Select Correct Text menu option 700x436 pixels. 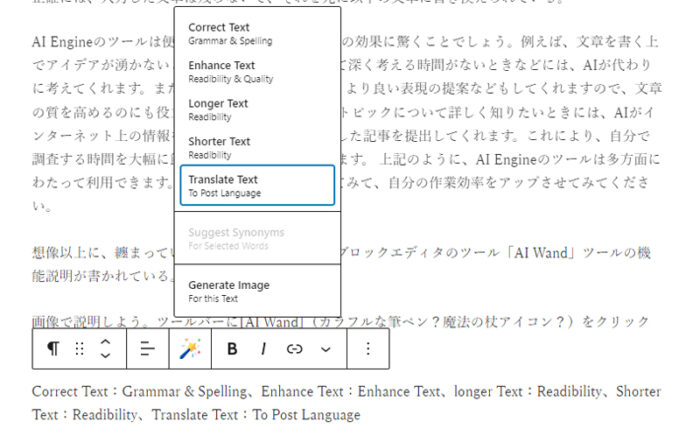click(257, 34)
